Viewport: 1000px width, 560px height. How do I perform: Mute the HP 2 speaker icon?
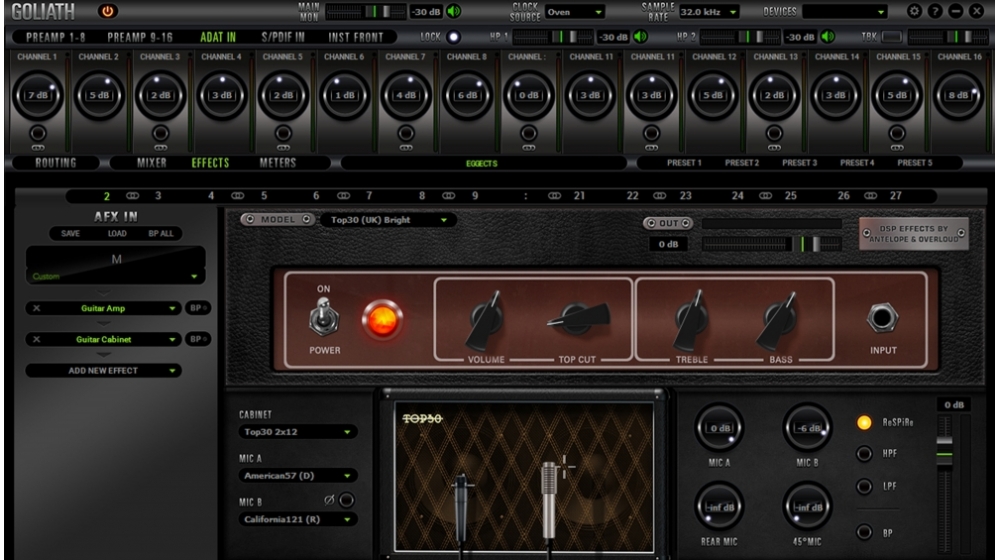click(x=828, y=37)
